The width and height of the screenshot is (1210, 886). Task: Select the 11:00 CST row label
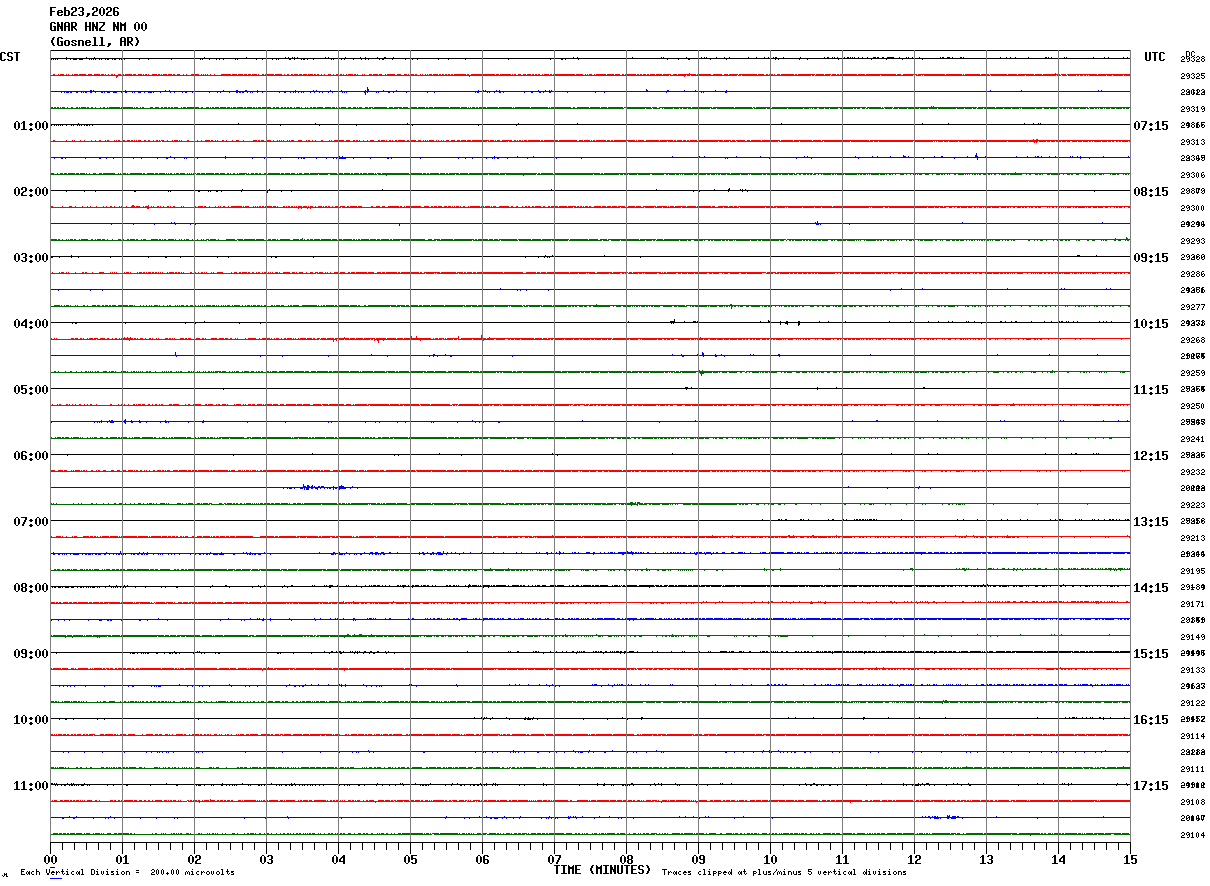(x=31, y=785)
